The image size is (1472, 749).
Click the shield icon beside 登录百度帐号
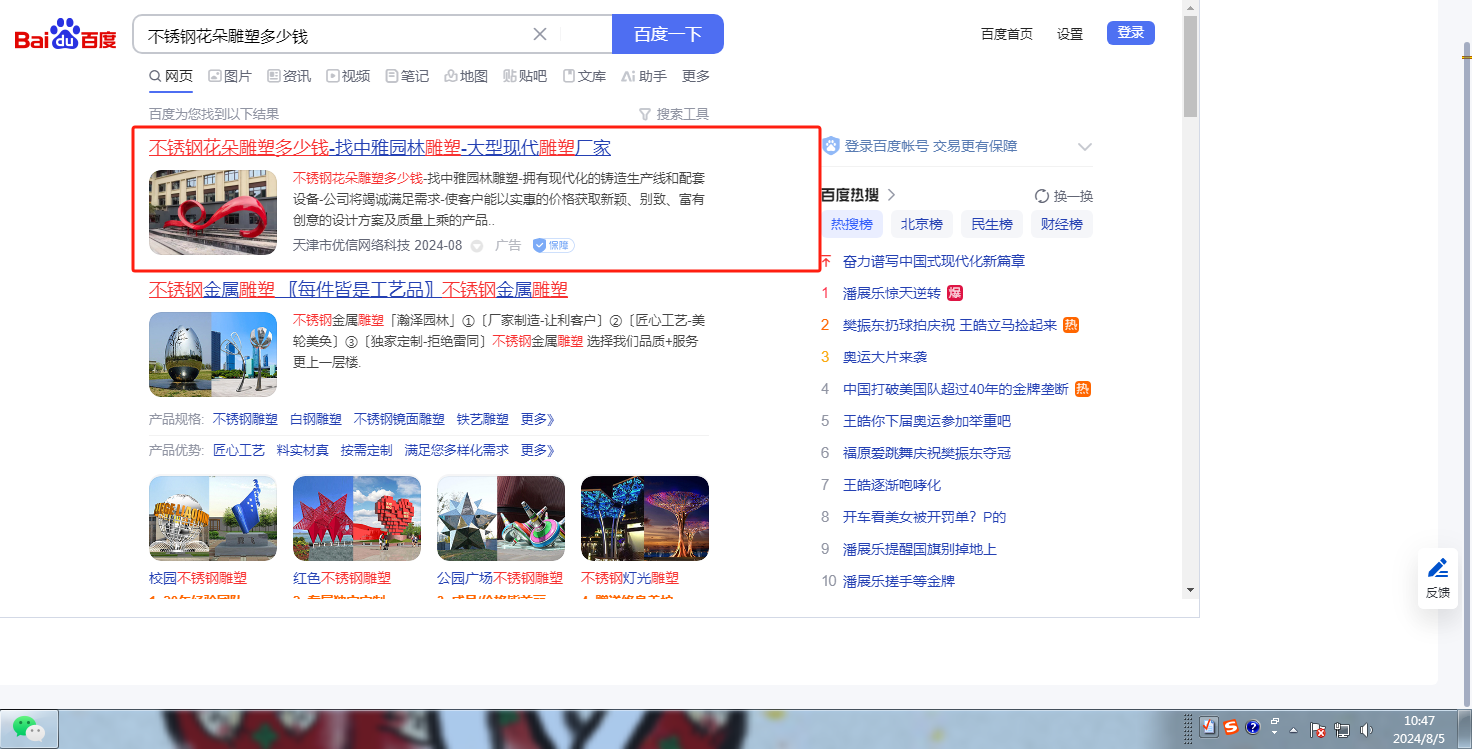coord(831,146)
